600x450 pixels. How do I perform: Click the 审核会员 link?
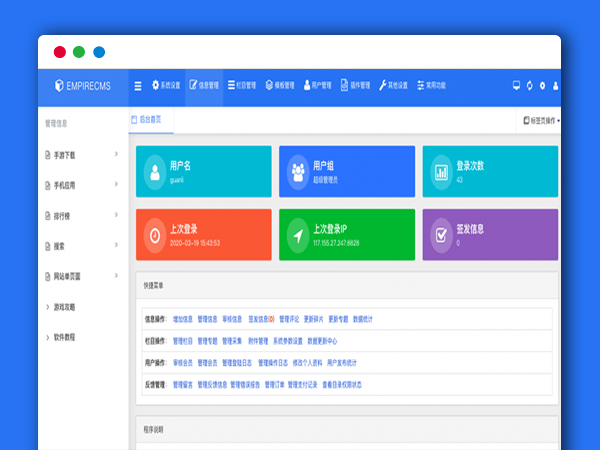tap(183, 362)
